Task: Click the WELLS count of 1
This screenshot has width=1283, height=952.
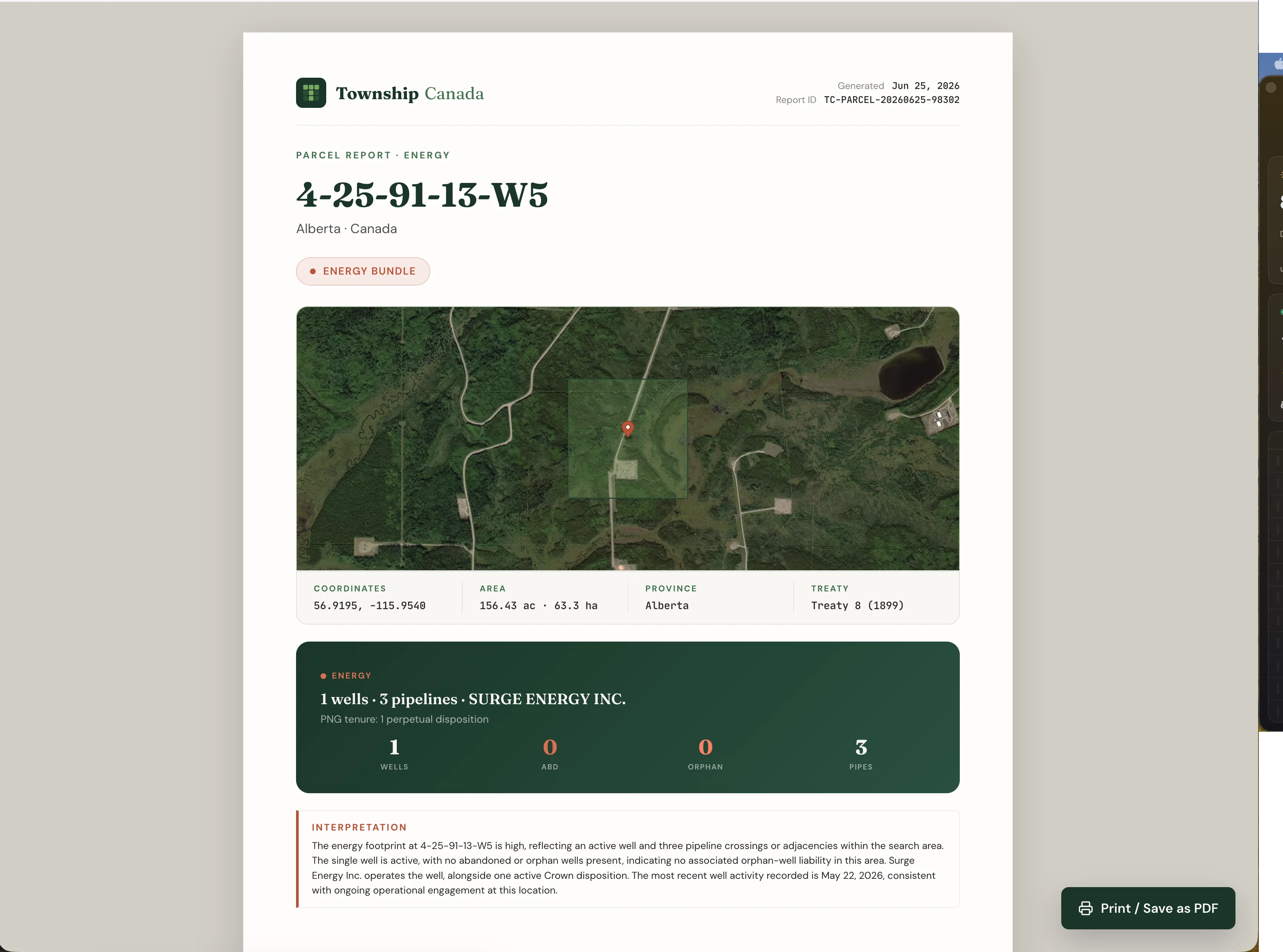Action: 394,748
